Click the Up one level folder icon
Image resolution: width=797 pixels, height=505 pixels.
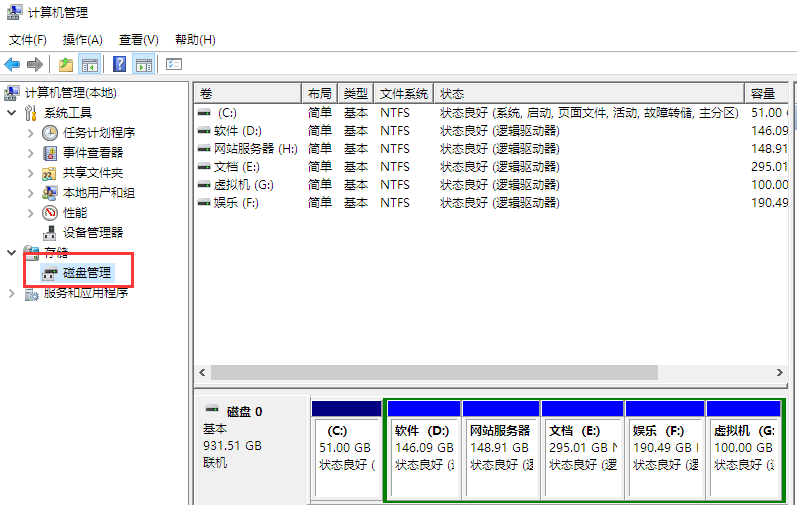(x=66, y=65)
